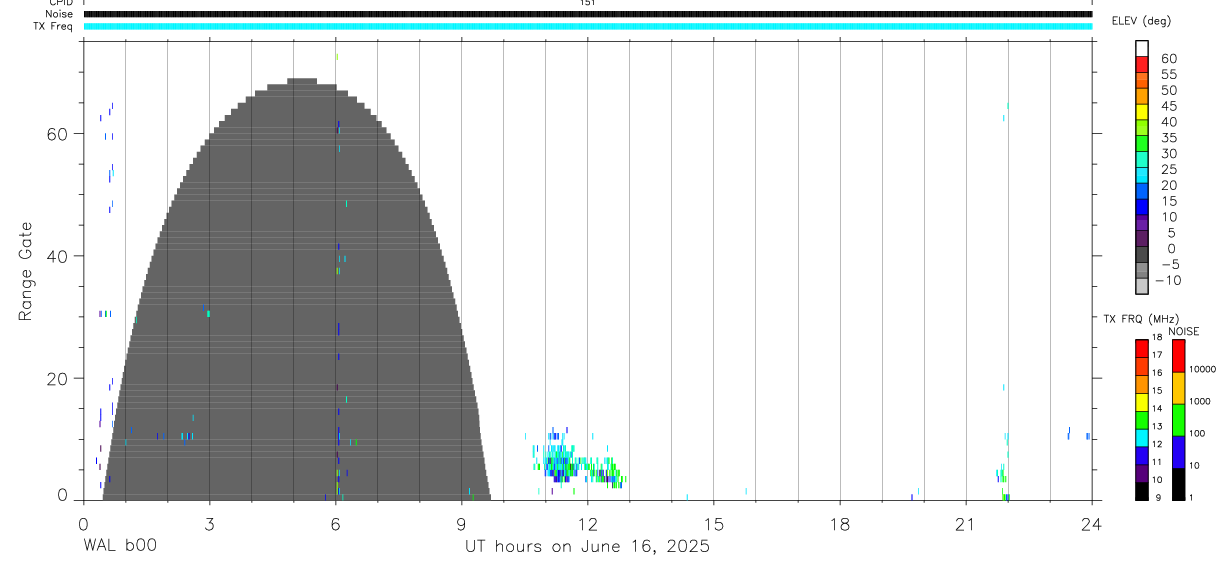This screenshot has height=567, width=1228.
Task: Click the black Noise bar above the plot
Action: 587,14
